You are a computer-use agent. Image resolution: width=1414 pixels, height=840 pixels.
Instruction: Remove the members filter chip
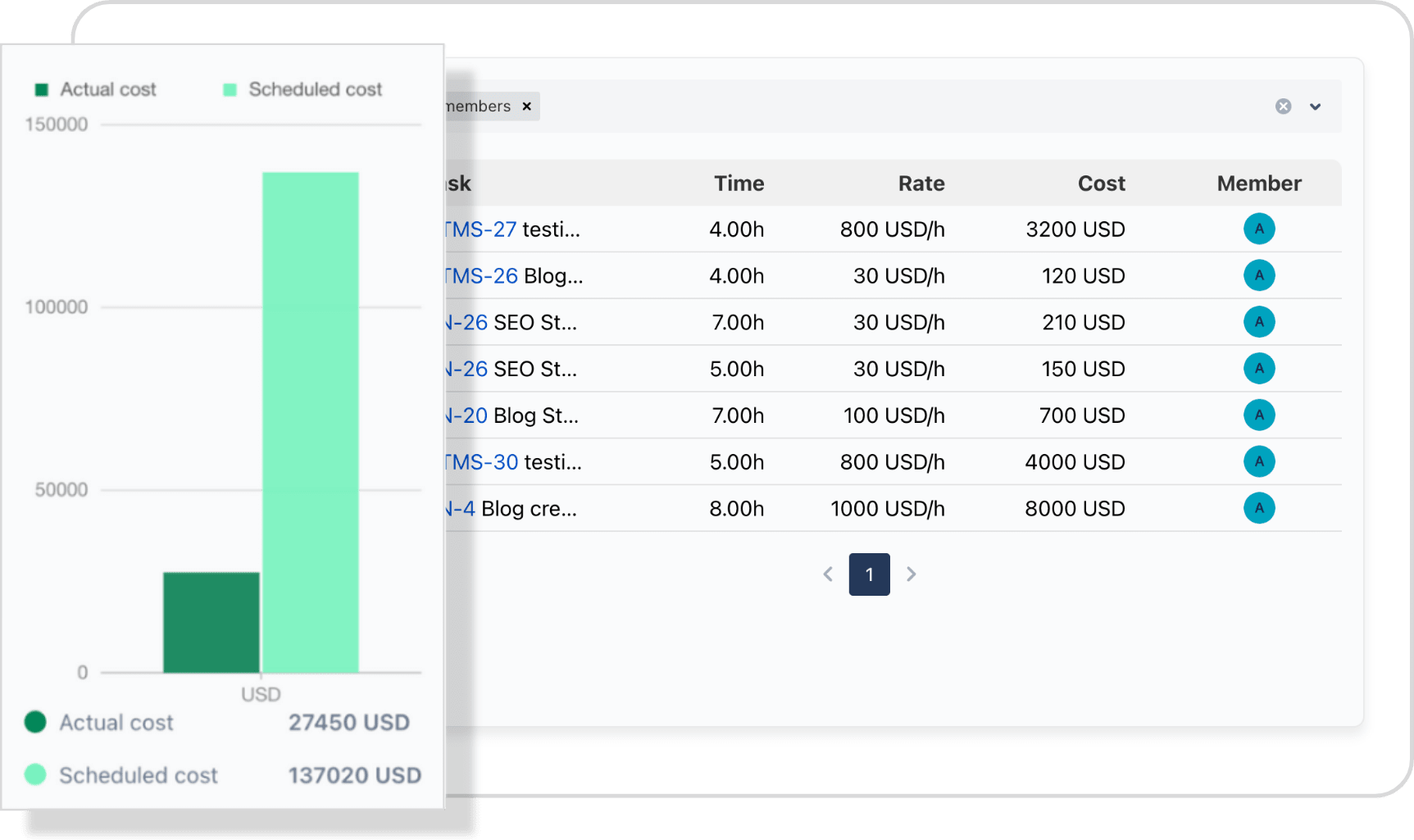(527, 106)
